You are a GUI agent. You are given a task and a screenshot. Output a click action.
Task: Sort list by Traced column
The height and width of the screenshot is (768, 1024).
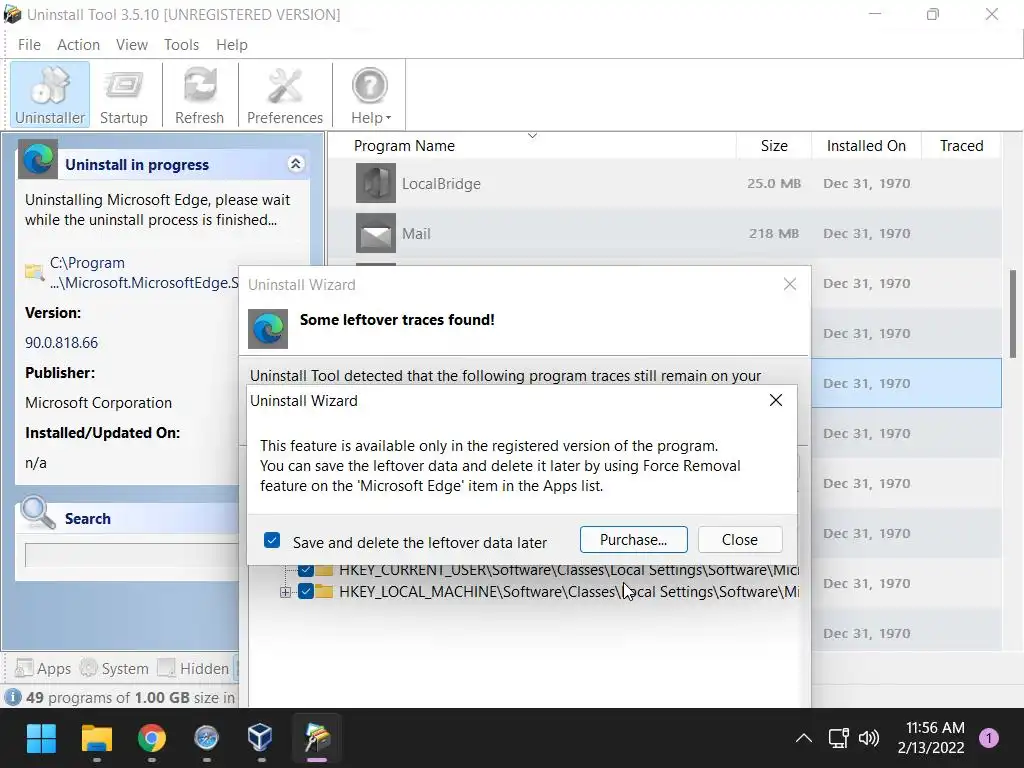pos(961,146)
